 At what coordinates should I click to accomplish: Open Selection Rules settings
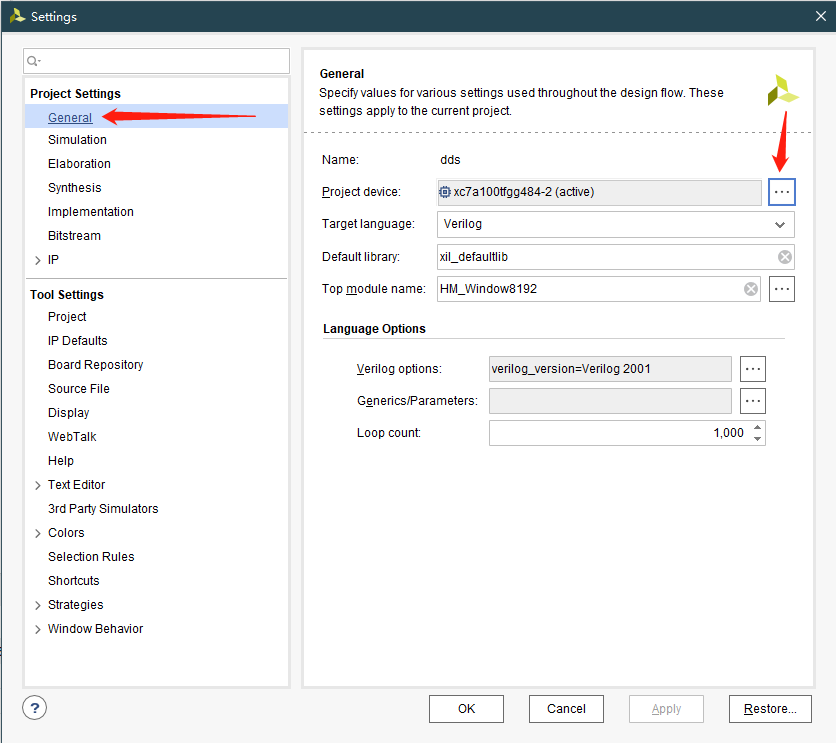pos(91,556)
